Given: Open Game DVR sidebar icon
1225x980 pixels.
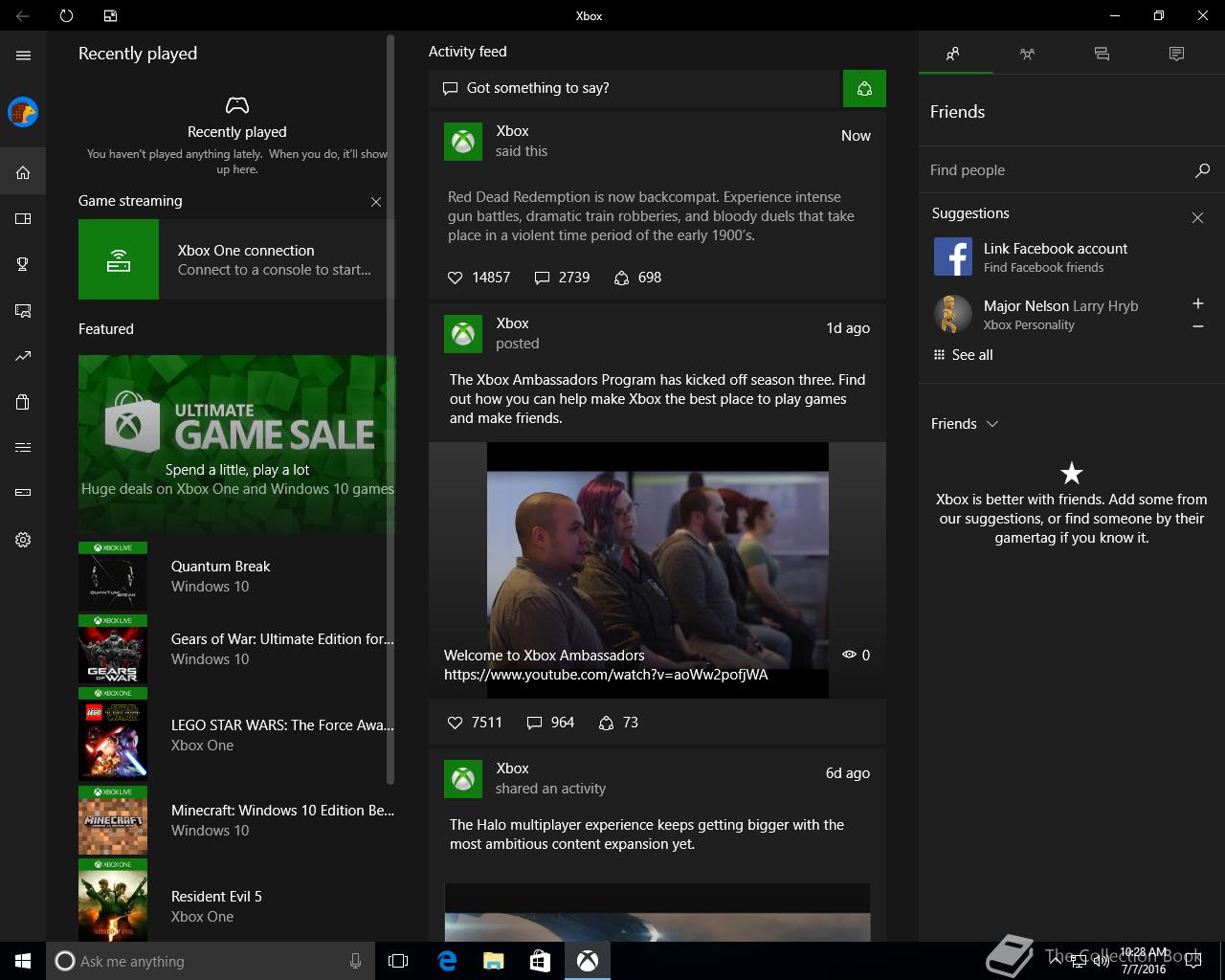Looking at the screenshot, I should click(x=23, y=311).
